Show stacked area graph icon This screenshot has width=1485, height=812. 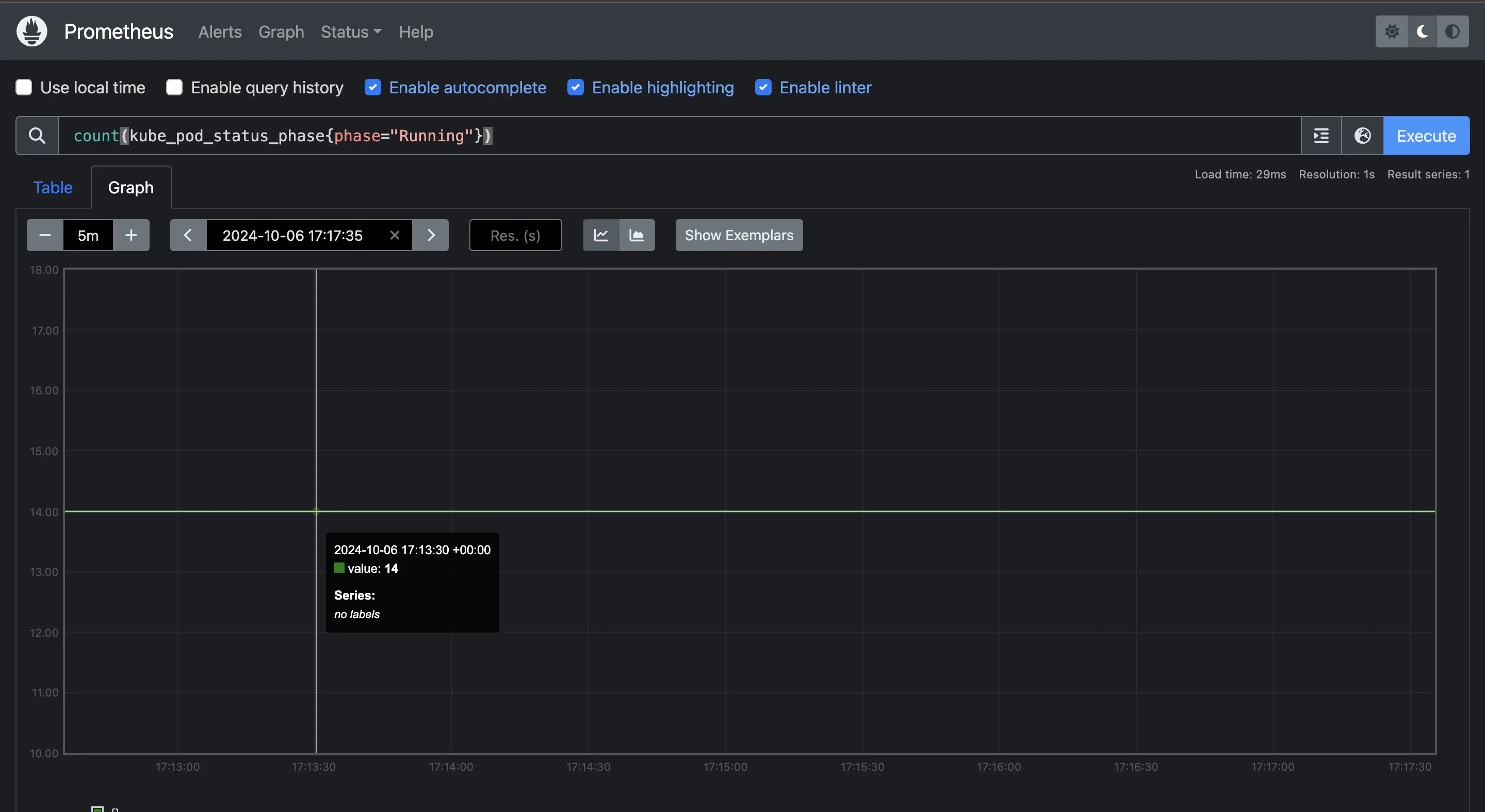637,235
